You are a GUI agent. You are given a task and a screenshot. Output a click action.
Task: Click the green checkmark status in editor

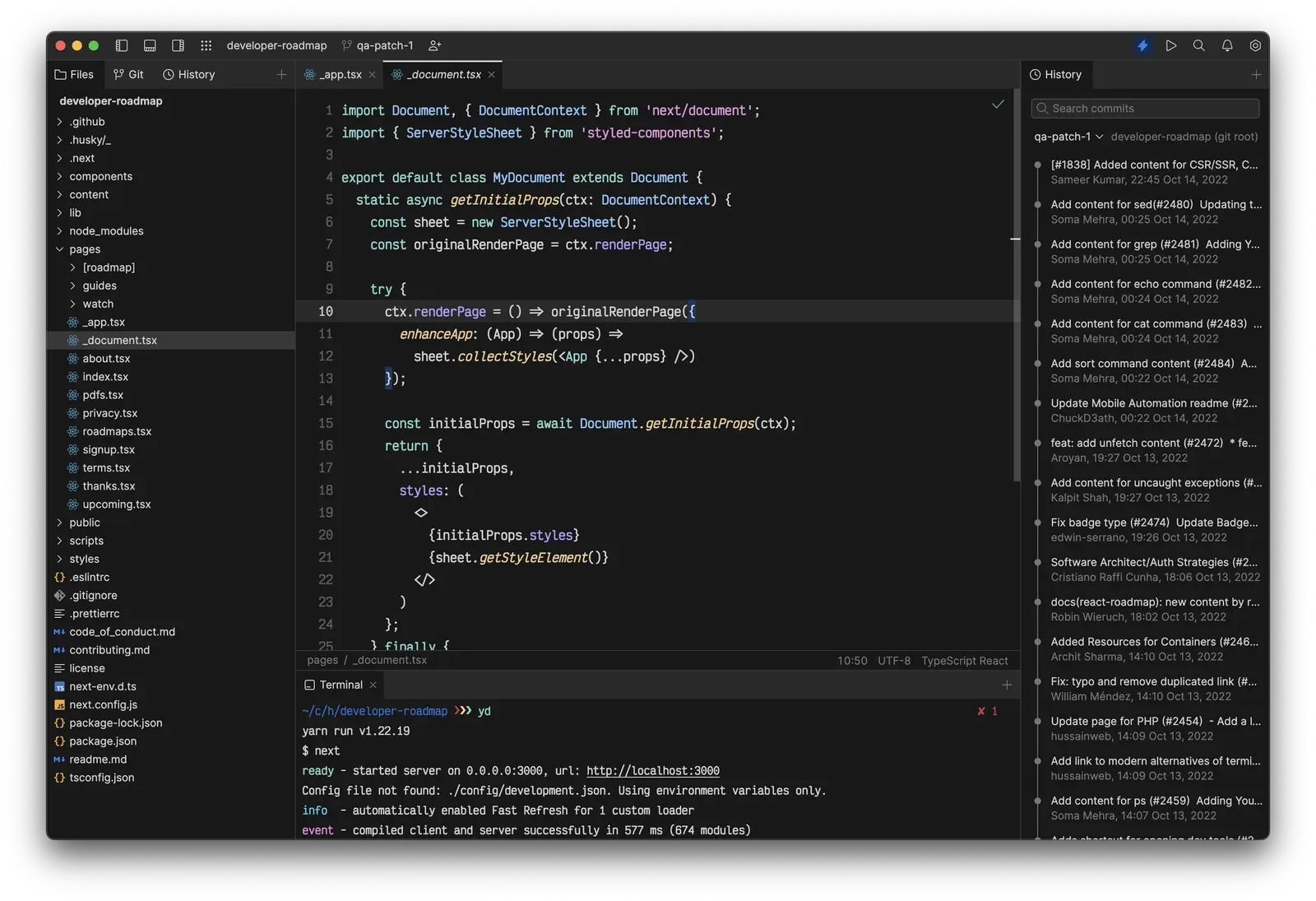998,104
